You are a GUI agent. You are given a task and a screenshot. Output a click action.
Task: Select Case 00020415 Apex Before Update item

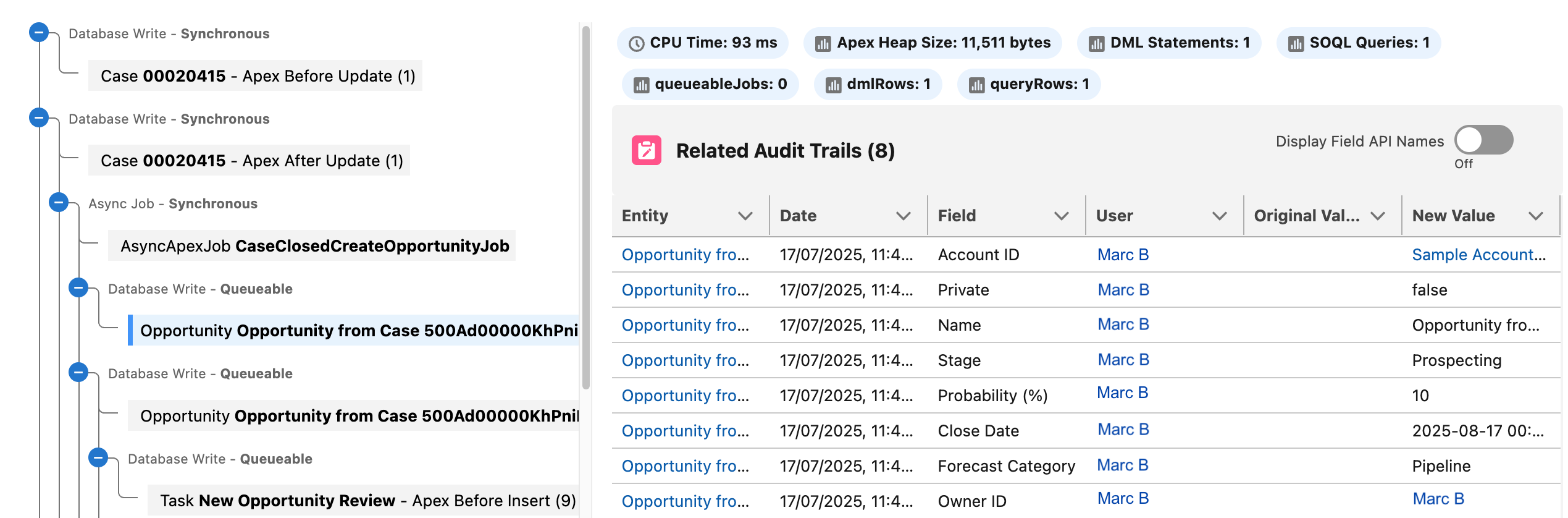click(x=257, y=76)
